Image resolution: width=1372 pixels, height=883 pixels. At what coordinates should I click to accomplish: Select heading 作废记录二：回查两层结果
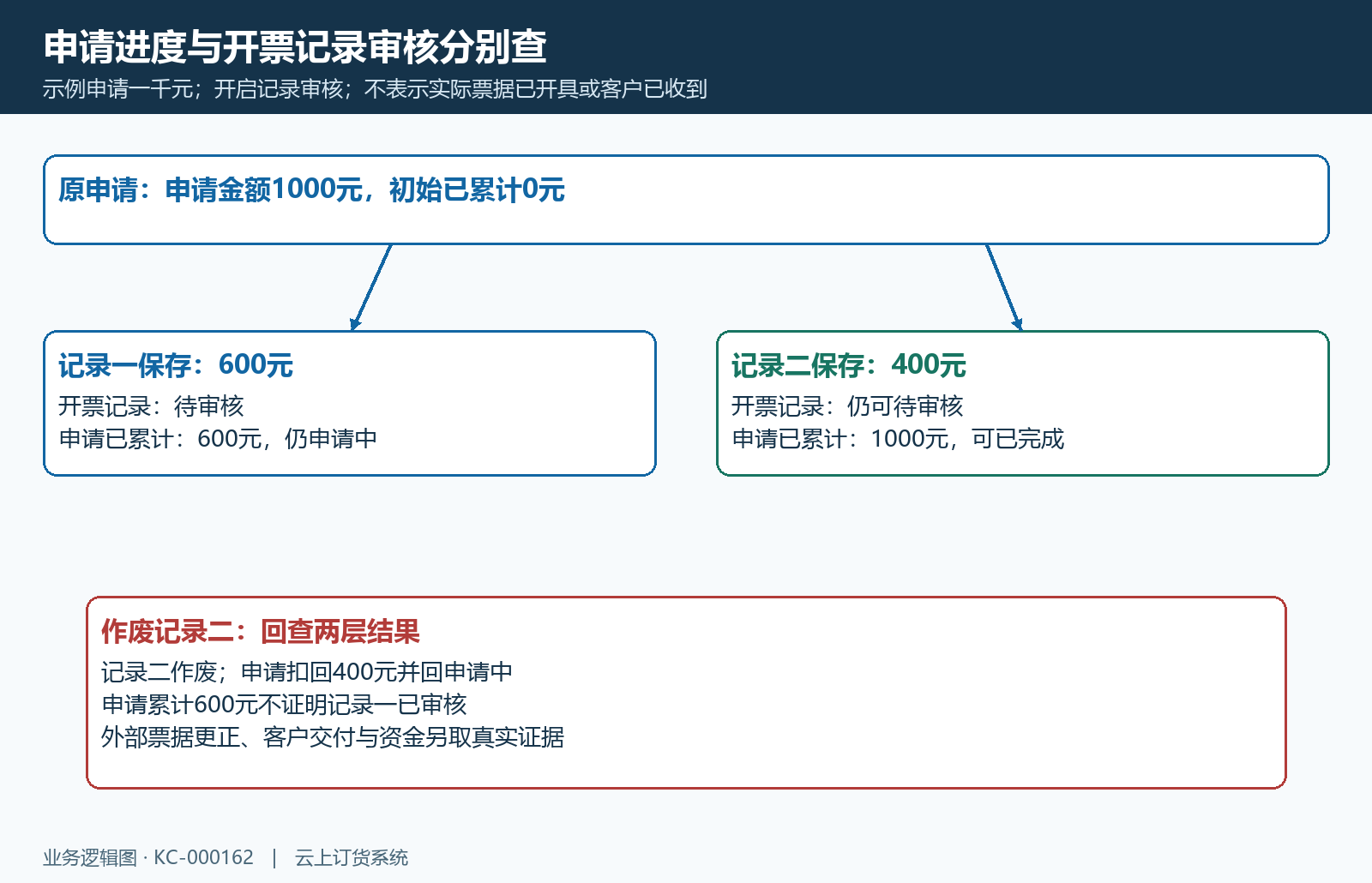261,632
